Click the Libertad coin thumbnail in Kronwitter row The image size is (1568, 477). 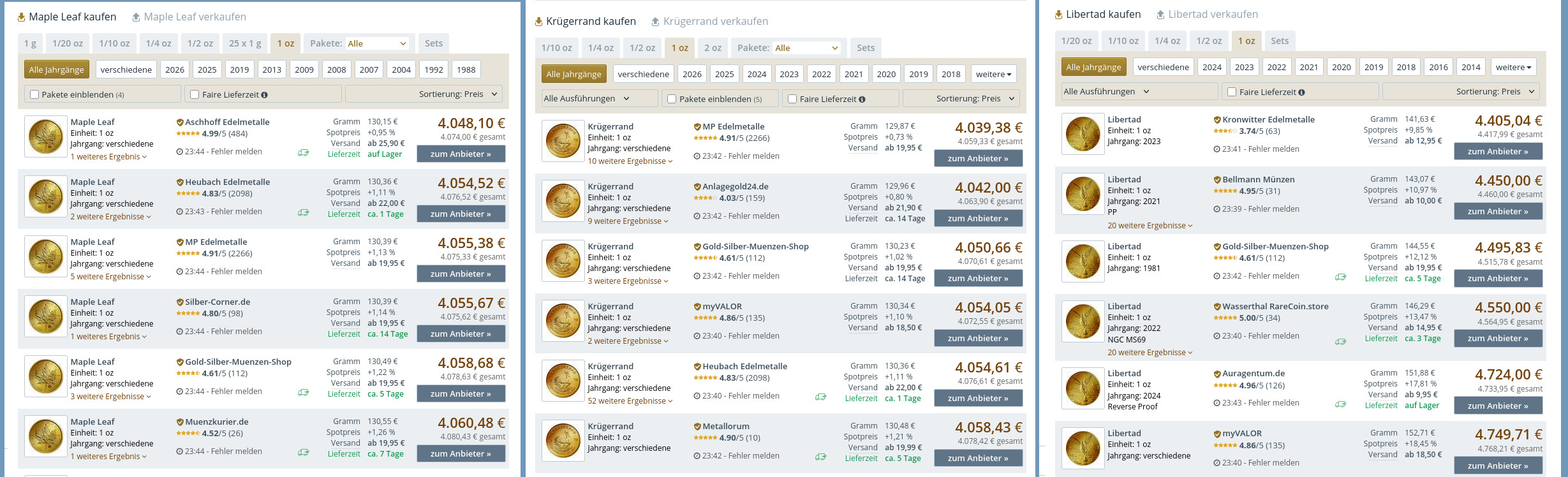click(x=1083, y=134)
